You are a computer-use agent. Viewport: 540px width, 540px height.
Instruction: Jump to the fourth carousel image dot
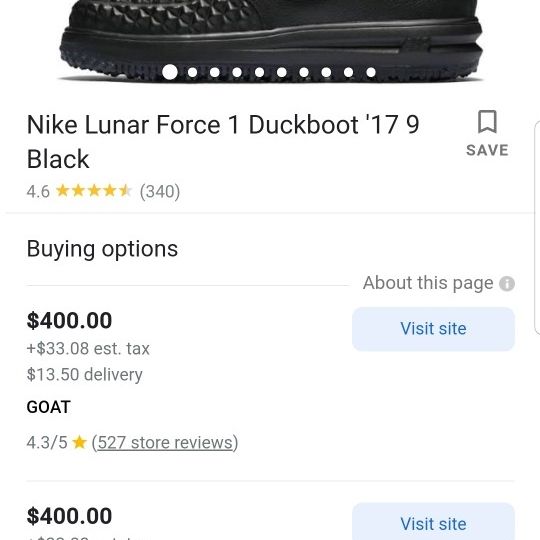point(237,72)
